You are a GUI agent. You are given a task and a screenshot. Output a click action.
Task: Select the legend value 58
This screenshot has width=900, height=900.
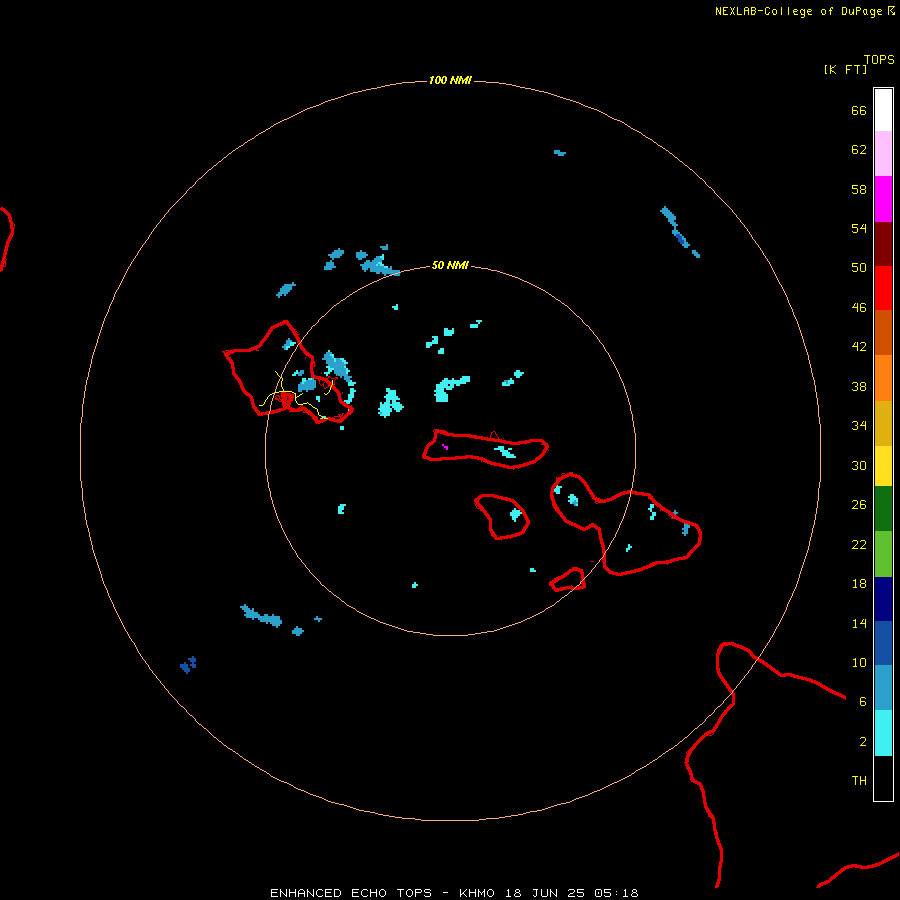[859, 189]
